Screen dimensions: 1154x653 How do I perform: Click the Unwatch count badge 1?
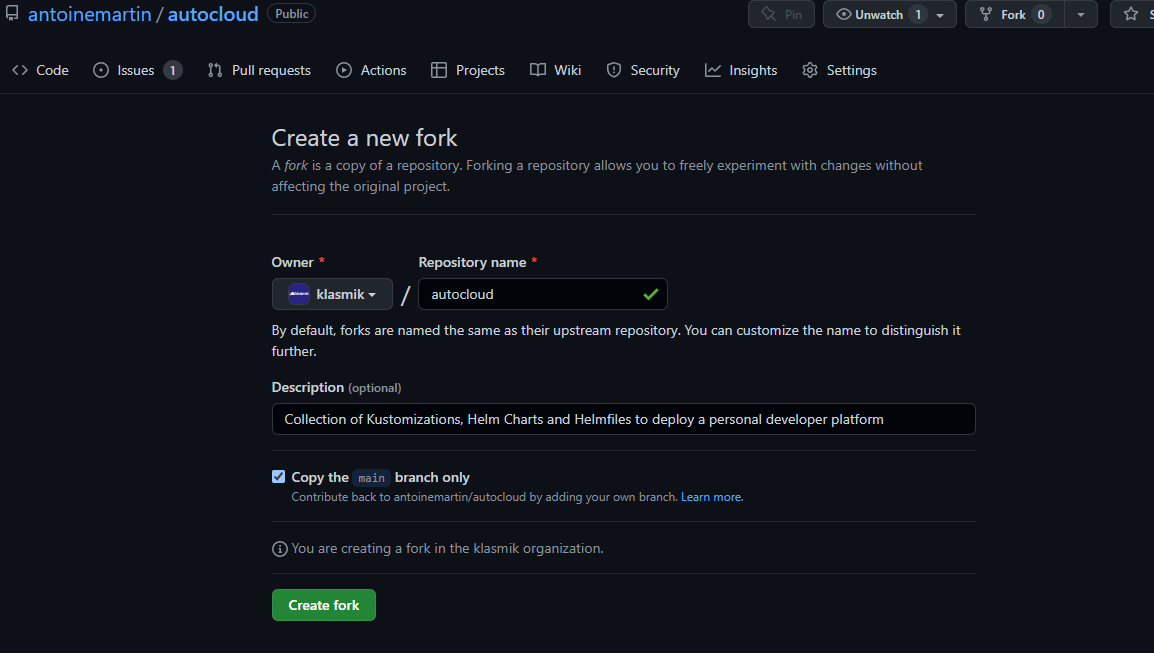[918, 14]
